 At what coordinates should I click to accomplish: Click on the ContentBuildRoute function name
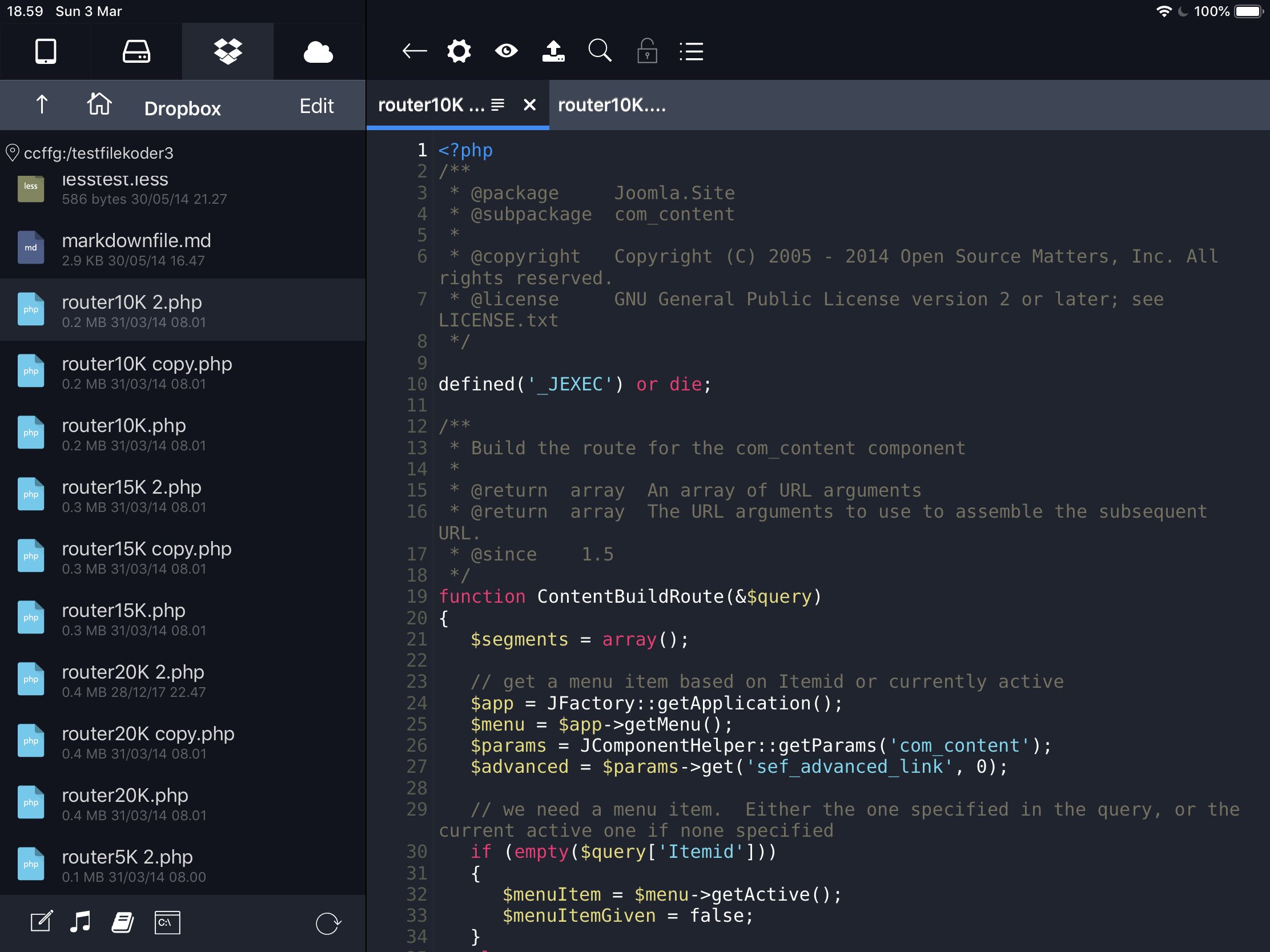click(630, 597)
